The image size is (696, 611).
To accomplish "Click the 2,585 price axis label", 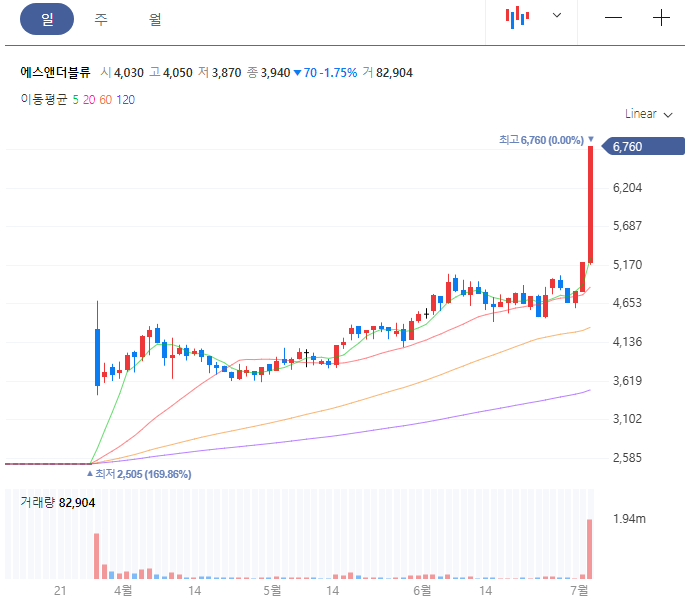I will pos(627,457).
